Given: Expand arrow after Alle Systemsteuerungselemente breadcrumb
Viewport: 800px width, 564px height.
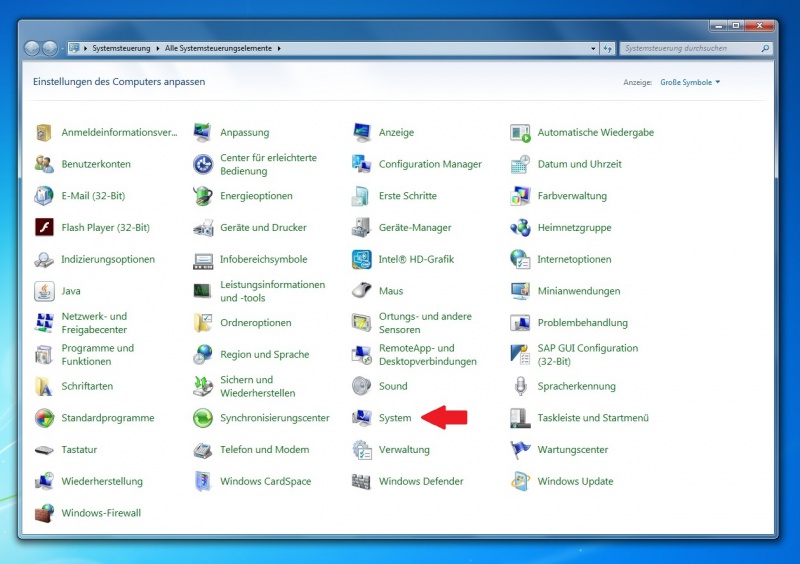Looking at the screenshot, I should point(279,48).
